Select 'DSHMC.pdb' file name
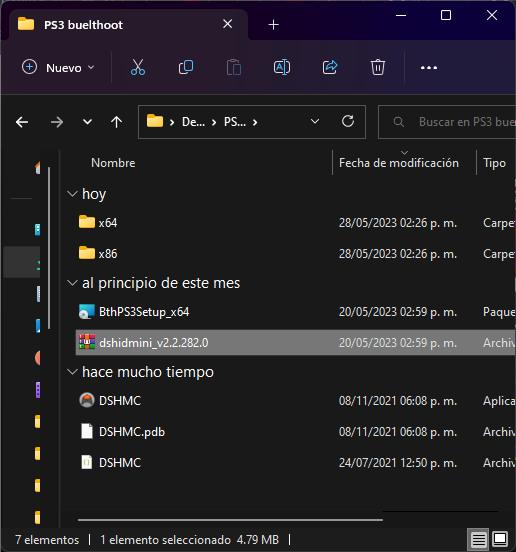The height and width of the screenshot is (552, 516). click(132, 432)
